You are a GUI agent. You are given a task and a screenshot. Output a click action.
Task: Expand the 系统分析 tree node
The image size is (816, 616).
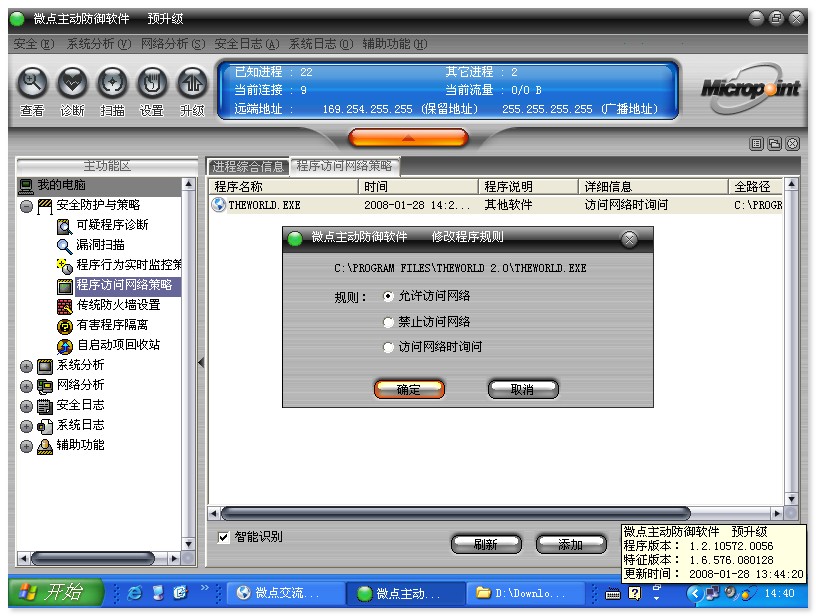[x=27, y=367]
